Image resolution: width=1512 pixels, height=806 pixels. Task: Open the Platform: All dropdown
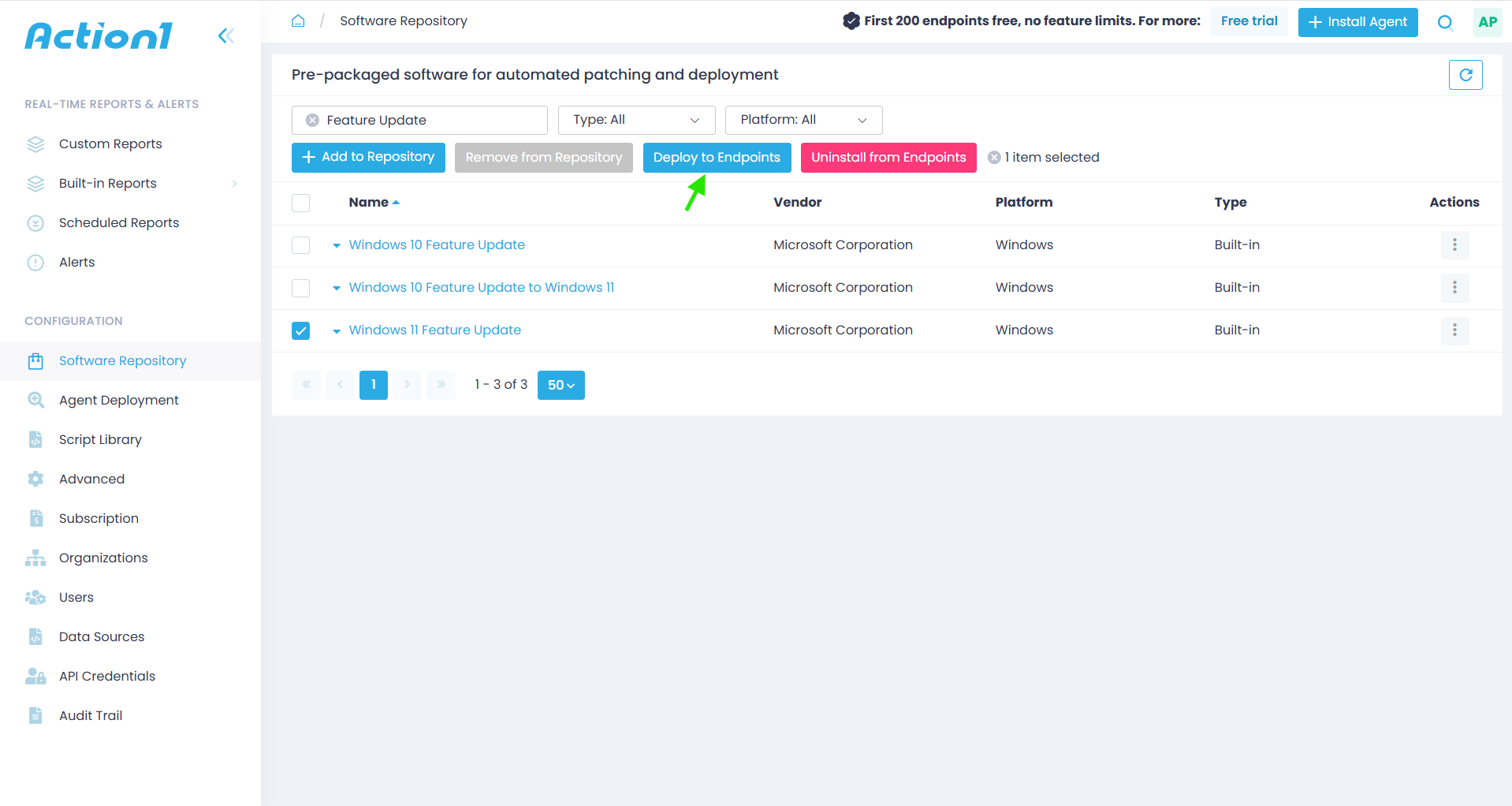point(803,120)
